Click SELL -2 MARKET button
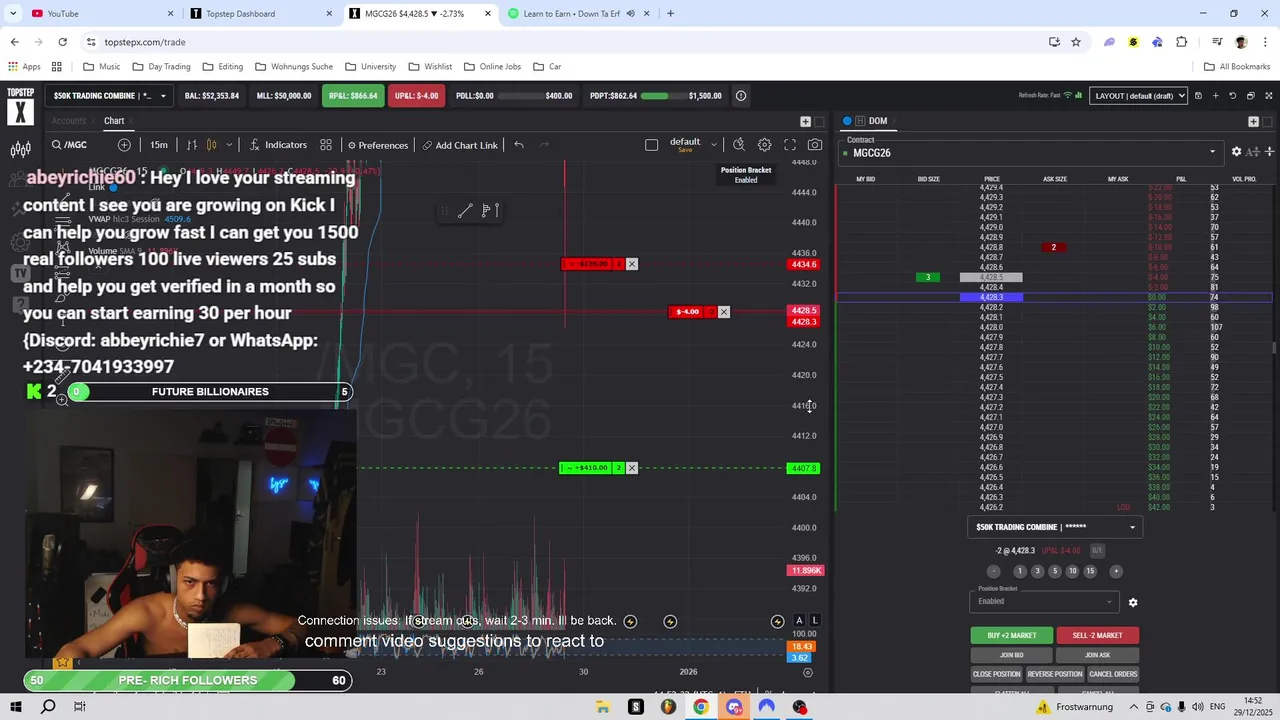This screenshot has width=1280, height=720. (1097, 635)
